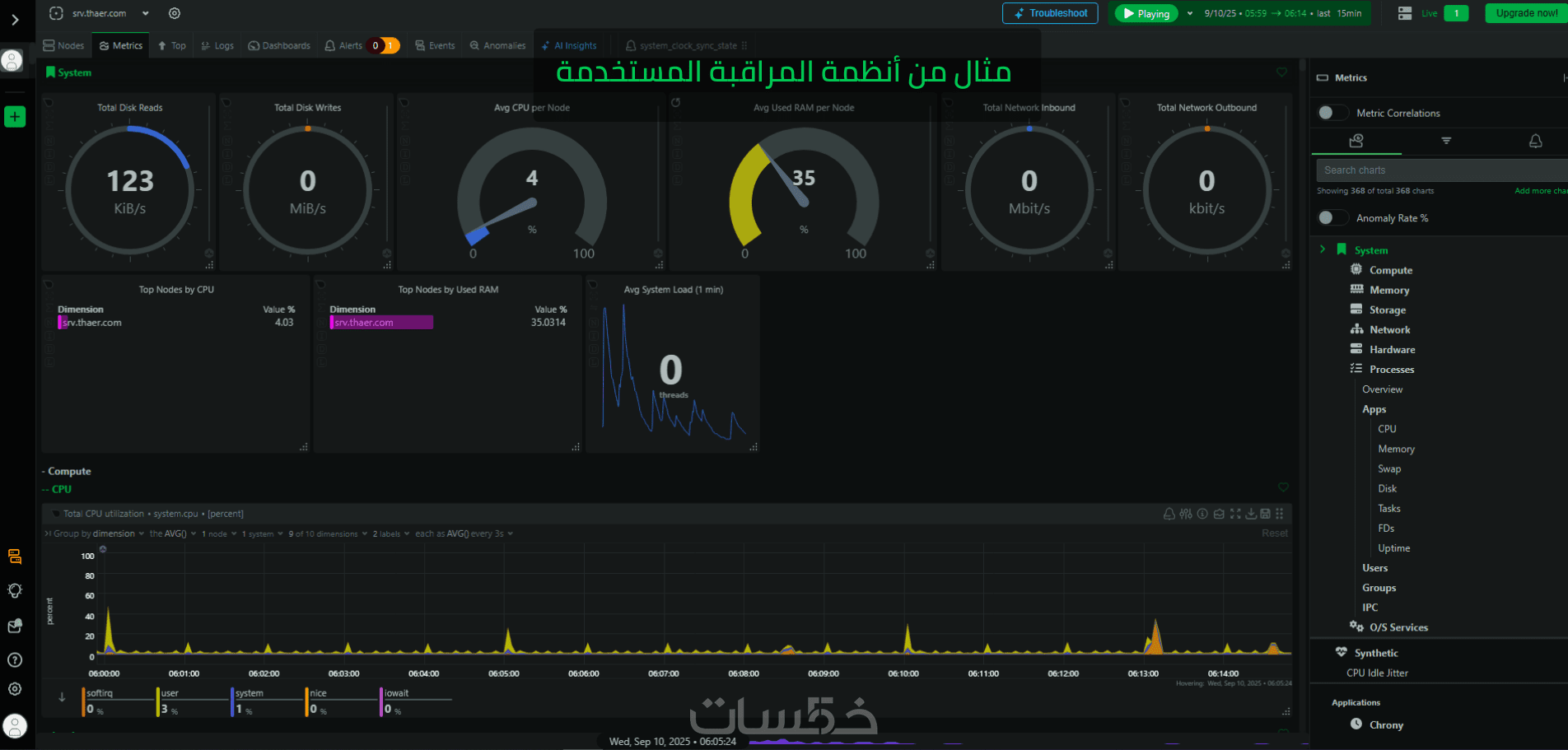Image resolution: width=1568 pixels, height=750 pixels.
Task: Click the orange stacked icon in left sidebar
Action: [x=15, y=557]
